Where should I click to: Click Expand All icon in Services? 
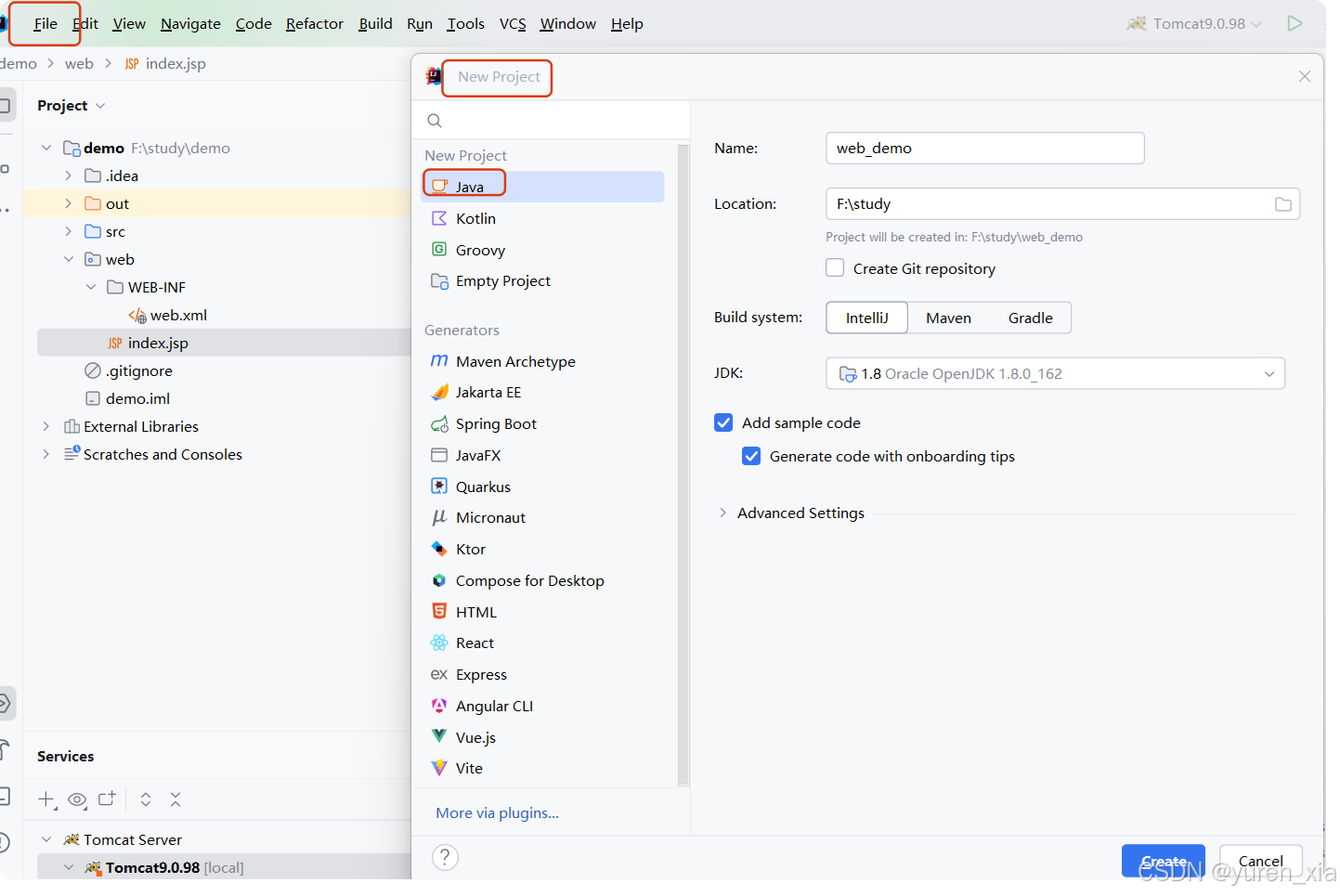pos(146,799)
